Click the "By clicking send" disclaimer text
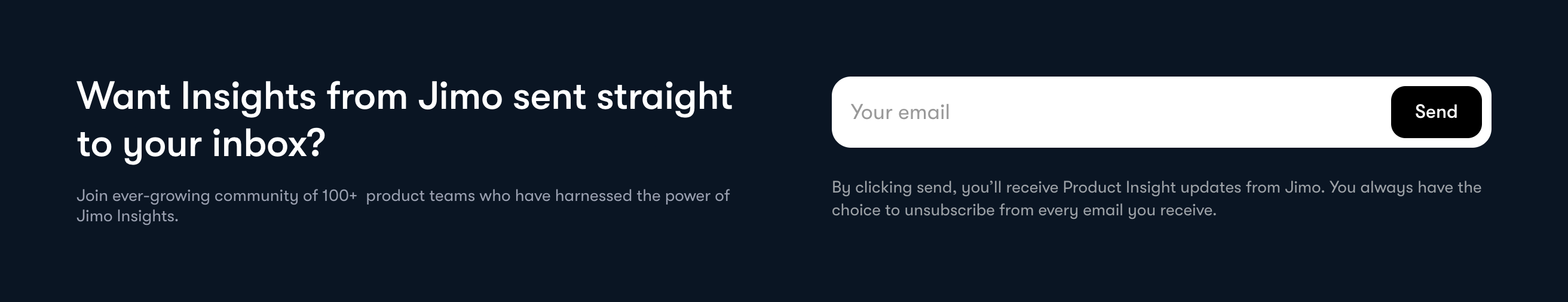 [1156, 187]
